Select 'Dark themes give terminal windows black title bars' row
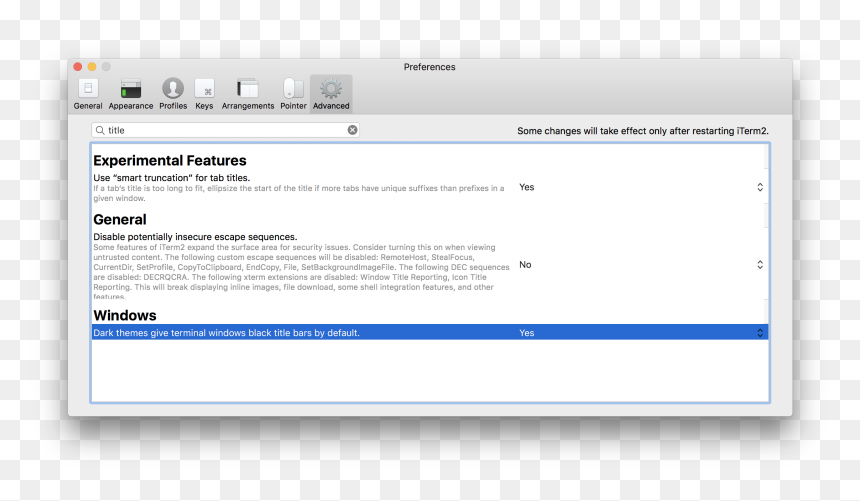The height and width of the screenshot is (501, 860). click(429, 333)
